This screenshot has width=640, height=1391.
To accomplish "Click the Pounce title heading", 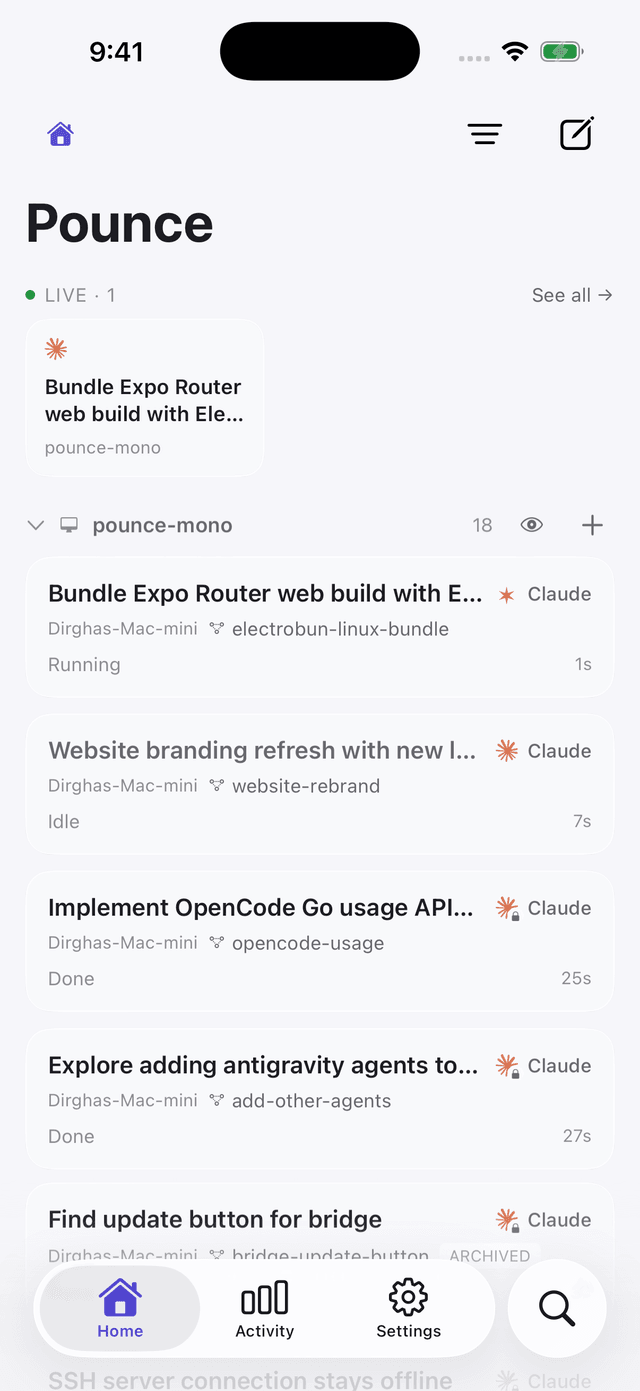I will [x=120, y=223].
